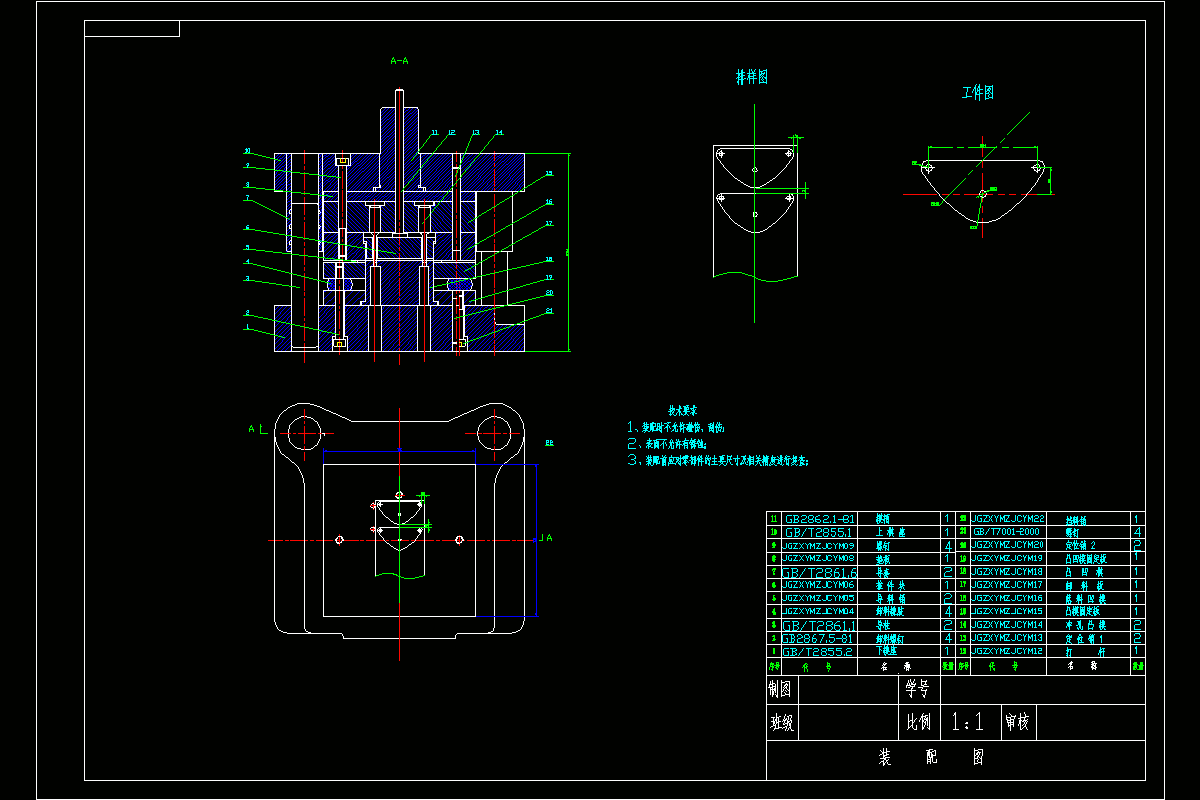Select technical requirement line numbered 3
The image size is (1200, 800).
click(x=718, y=460)
